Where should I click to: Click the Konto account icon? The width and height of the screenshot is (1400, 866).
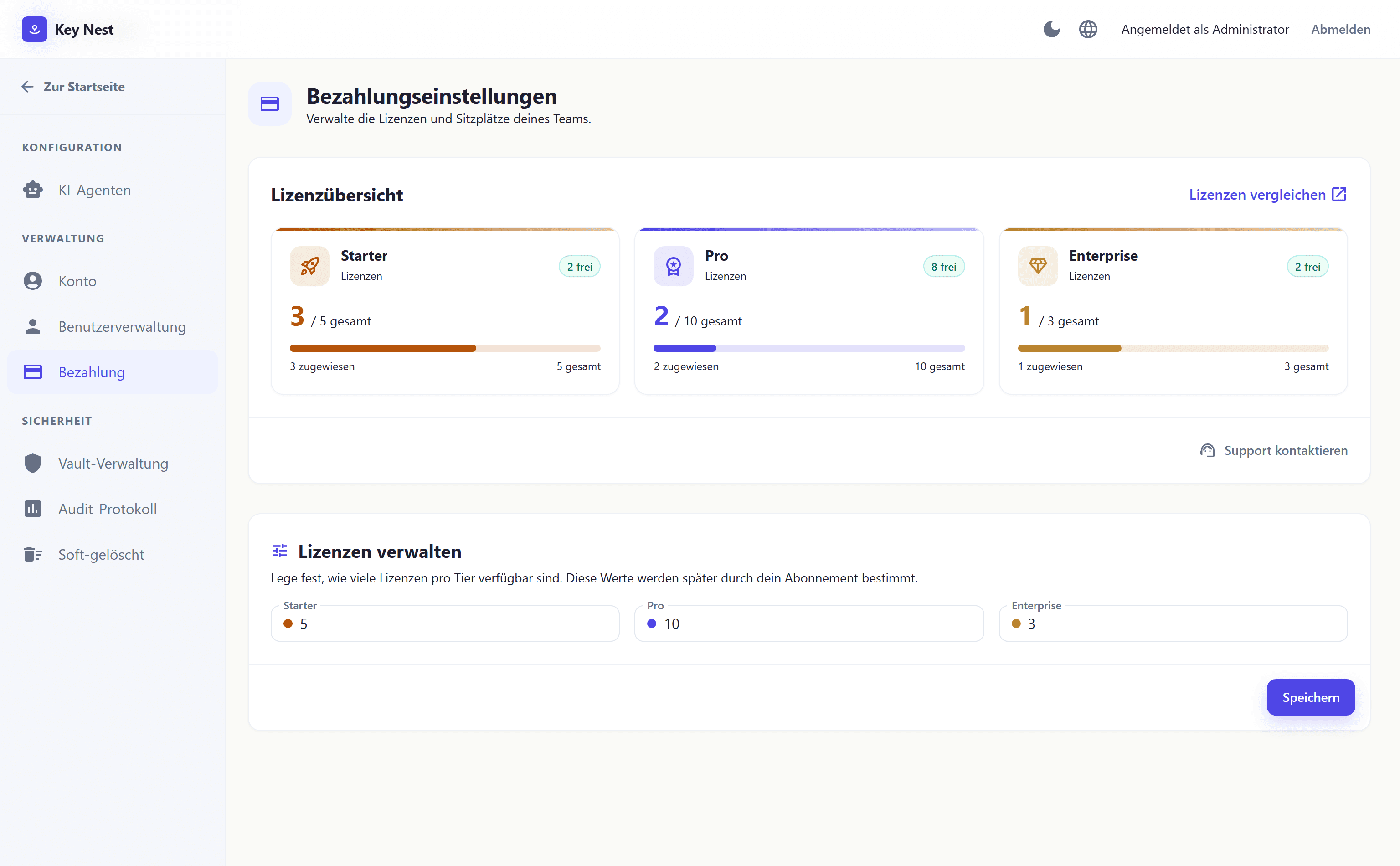(x=33, y=281)
